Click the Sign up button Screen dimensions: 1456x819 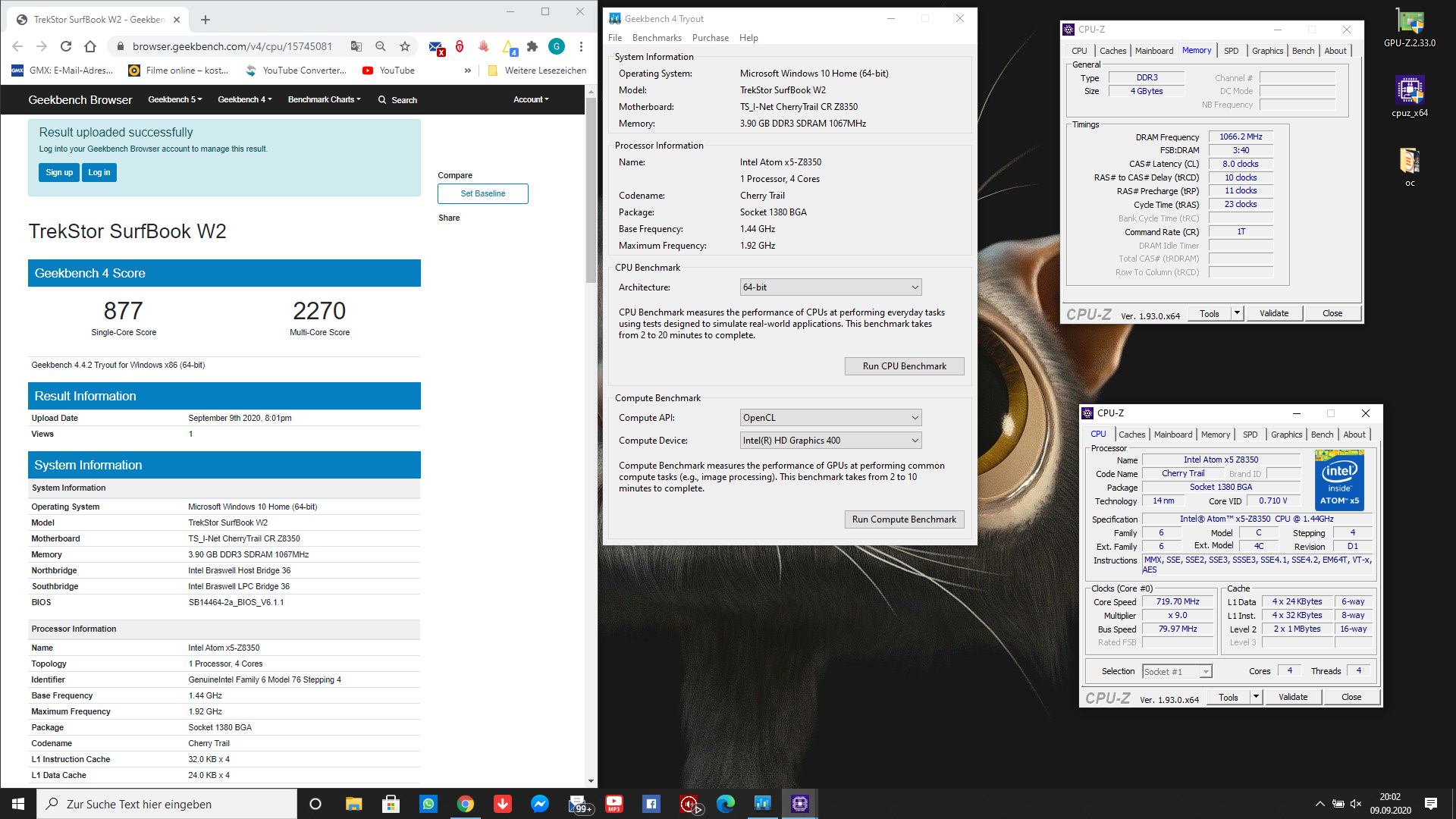tap(59, 173)
